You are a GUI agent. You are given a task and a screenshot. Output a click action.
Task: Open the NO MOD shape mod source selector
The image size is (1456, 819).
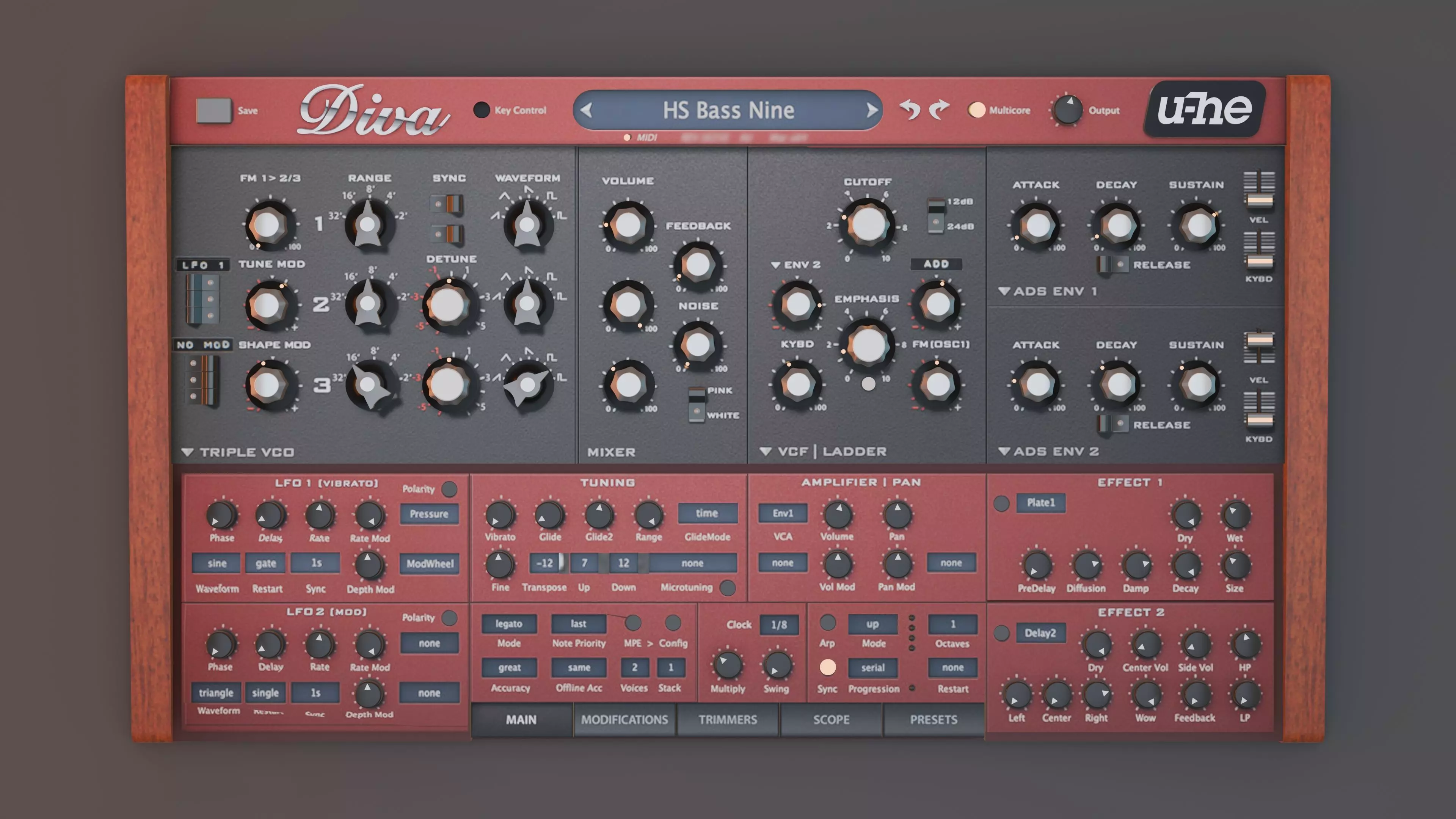(203, 345)
